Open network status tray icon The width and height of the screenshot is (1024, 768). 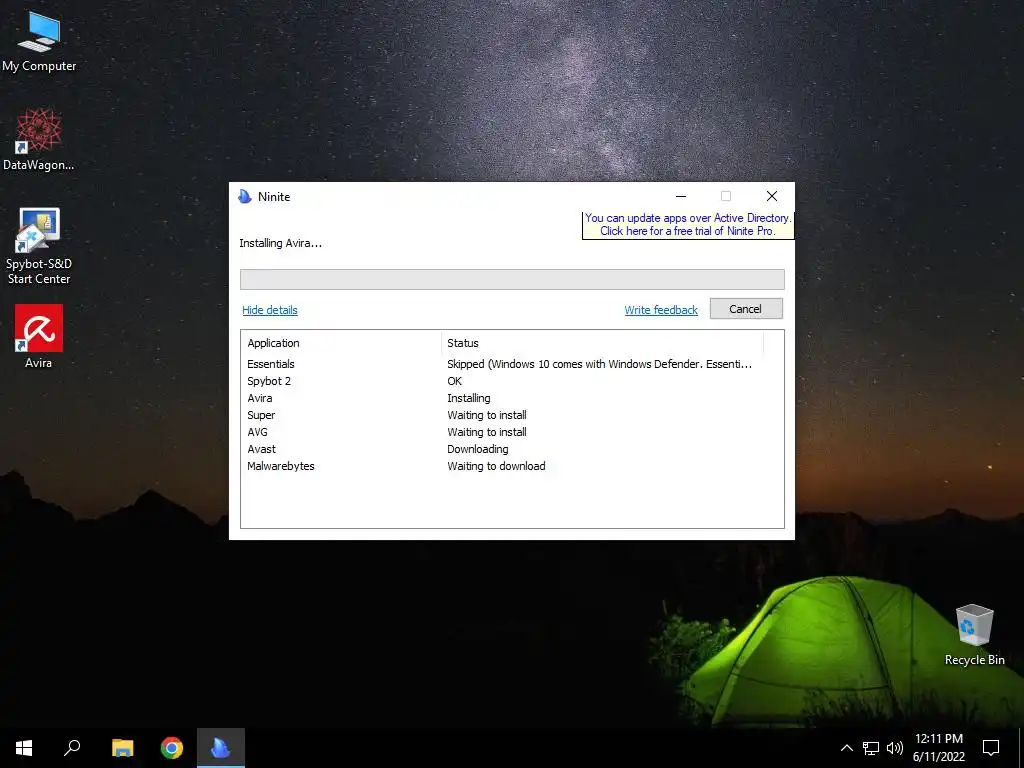[871, 748]
